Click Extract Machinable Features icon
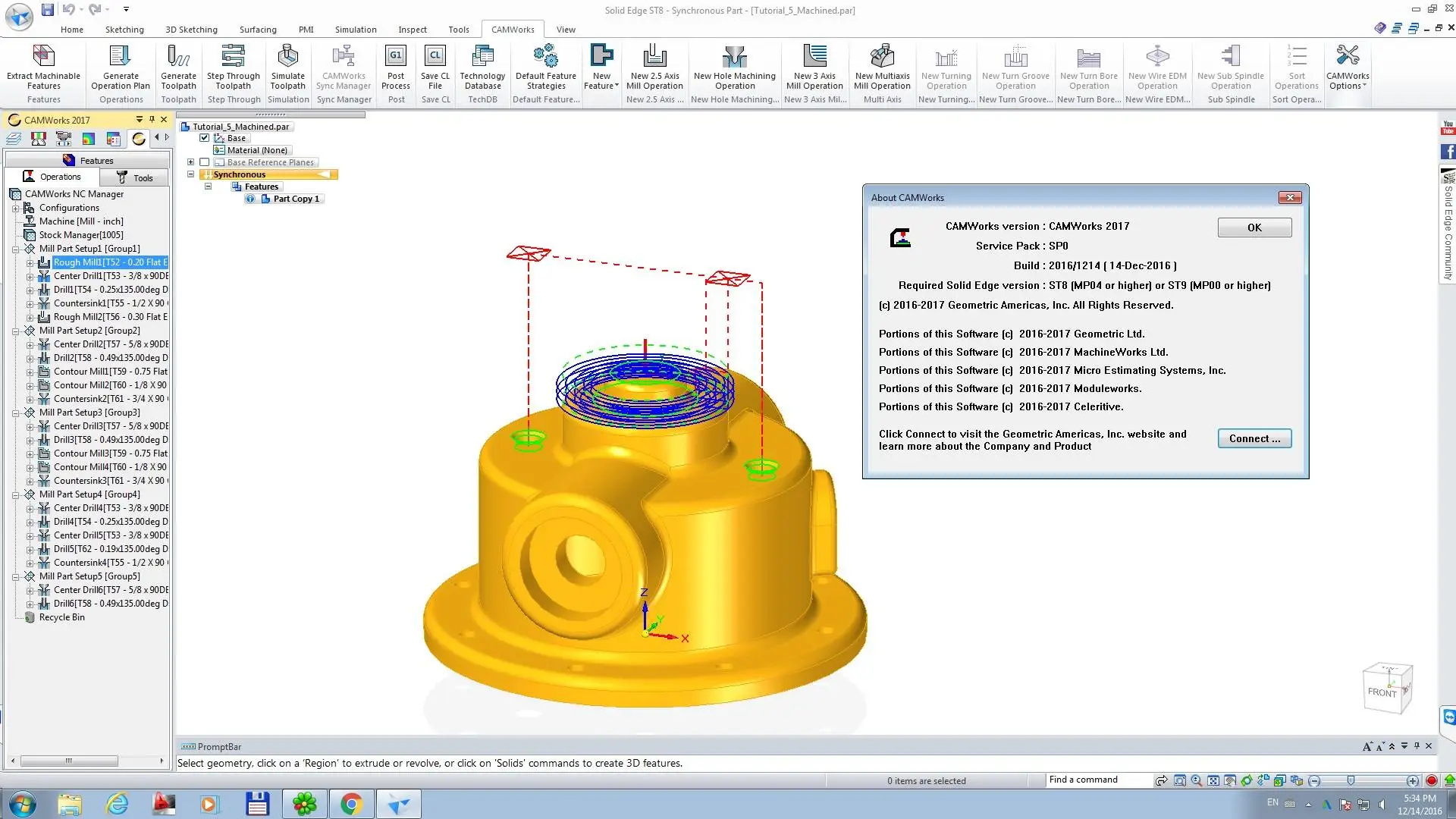This screenshot has height=819, width=1456. (x=43, y=57)
